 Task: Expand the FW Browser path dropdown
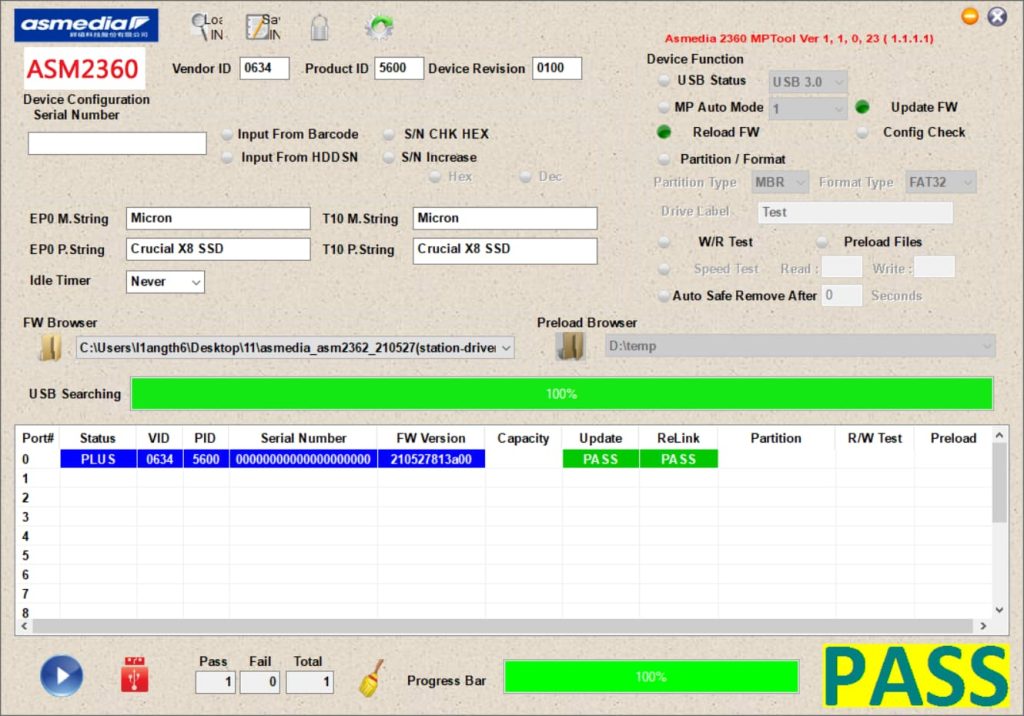click(505, 347)
